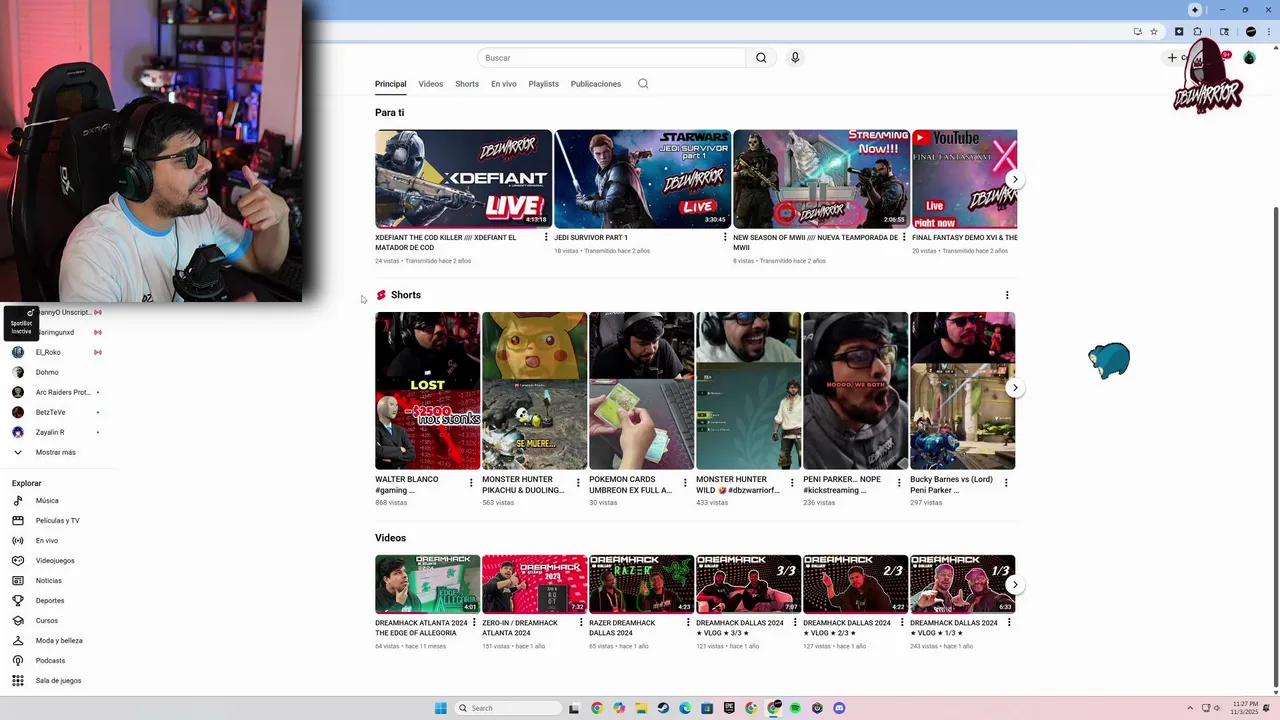Open Deportes sidebar entry

pyautogui.click(x=50, y=600)
